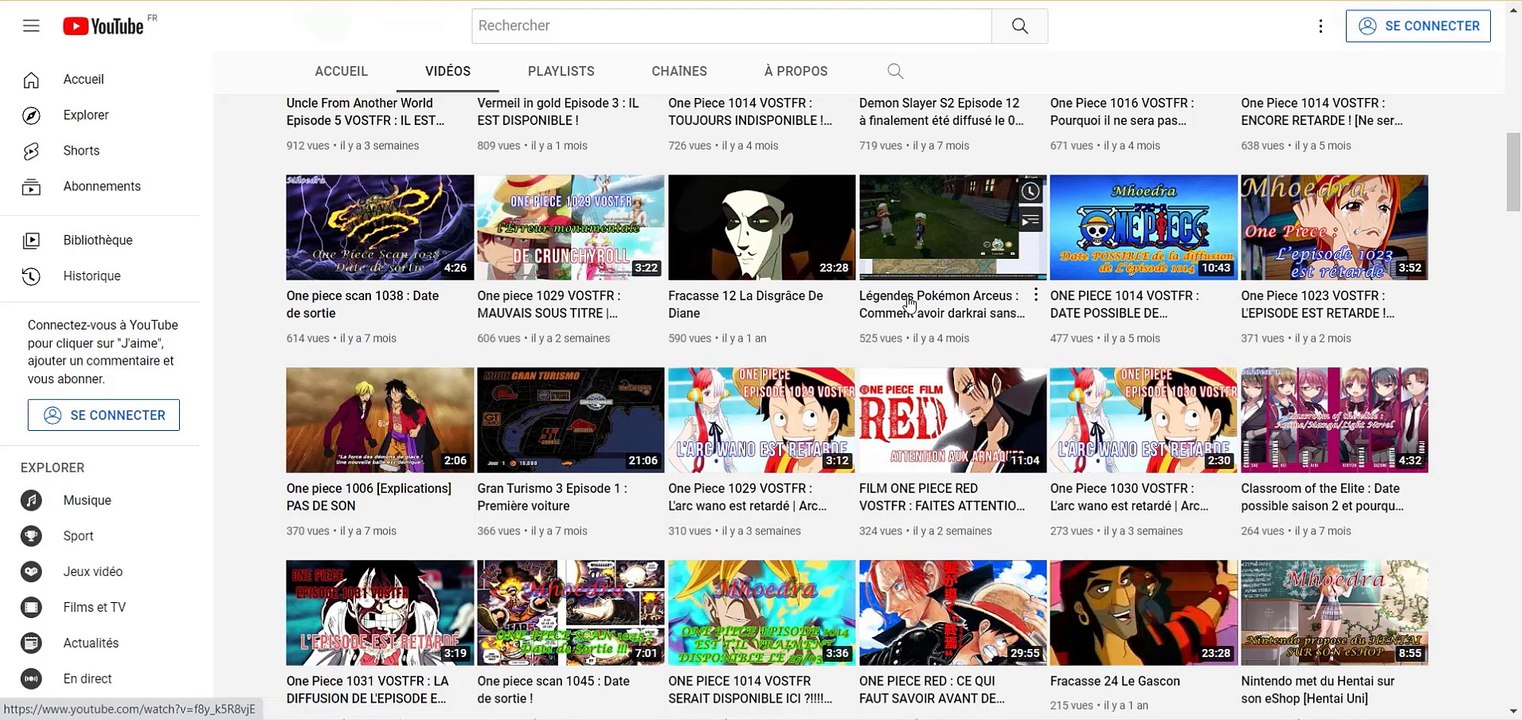Screen dimensions: 1522x720
Task: Open FILM ONE PIECE RED VOSTFR thumbnail
Action: (x=953, y=420)
